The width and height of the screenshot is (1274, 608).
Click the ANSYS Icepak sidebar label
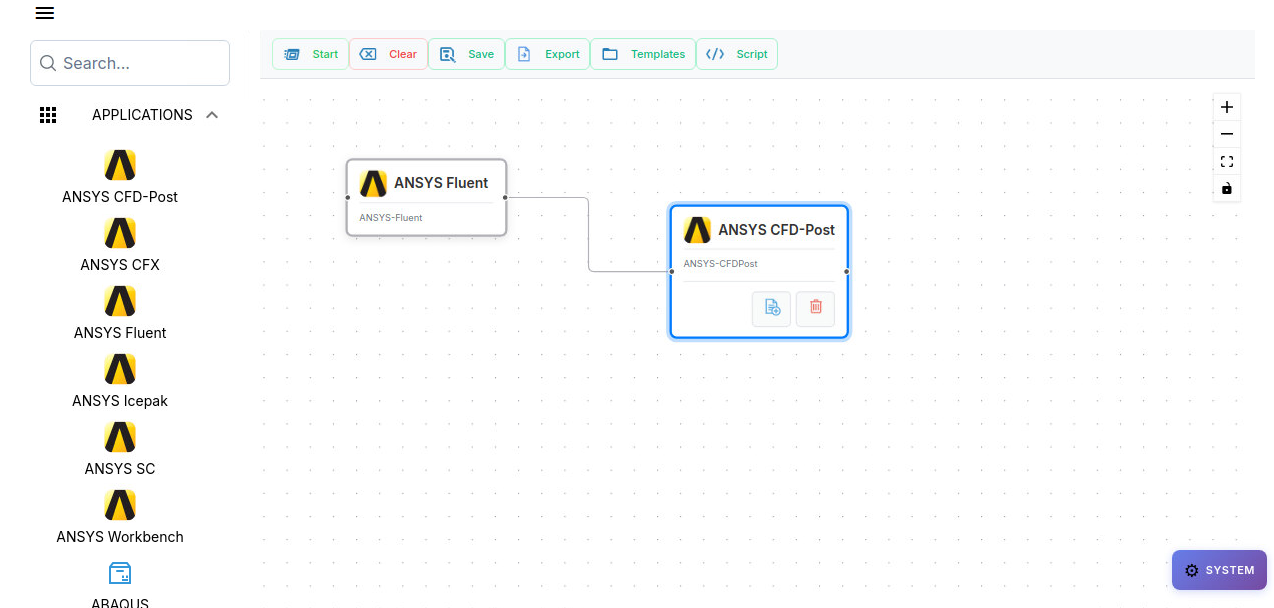click(x=120, y=401)
